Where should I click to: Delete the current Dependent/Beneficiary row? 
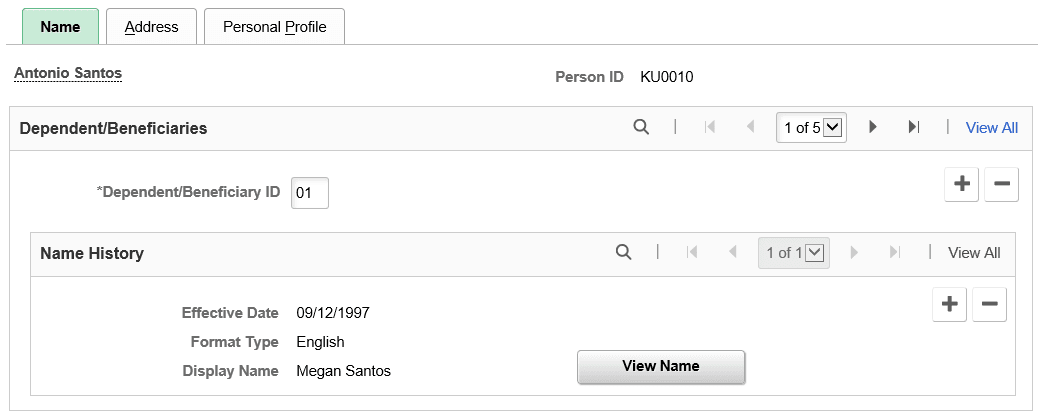[x=1002, y=183]
